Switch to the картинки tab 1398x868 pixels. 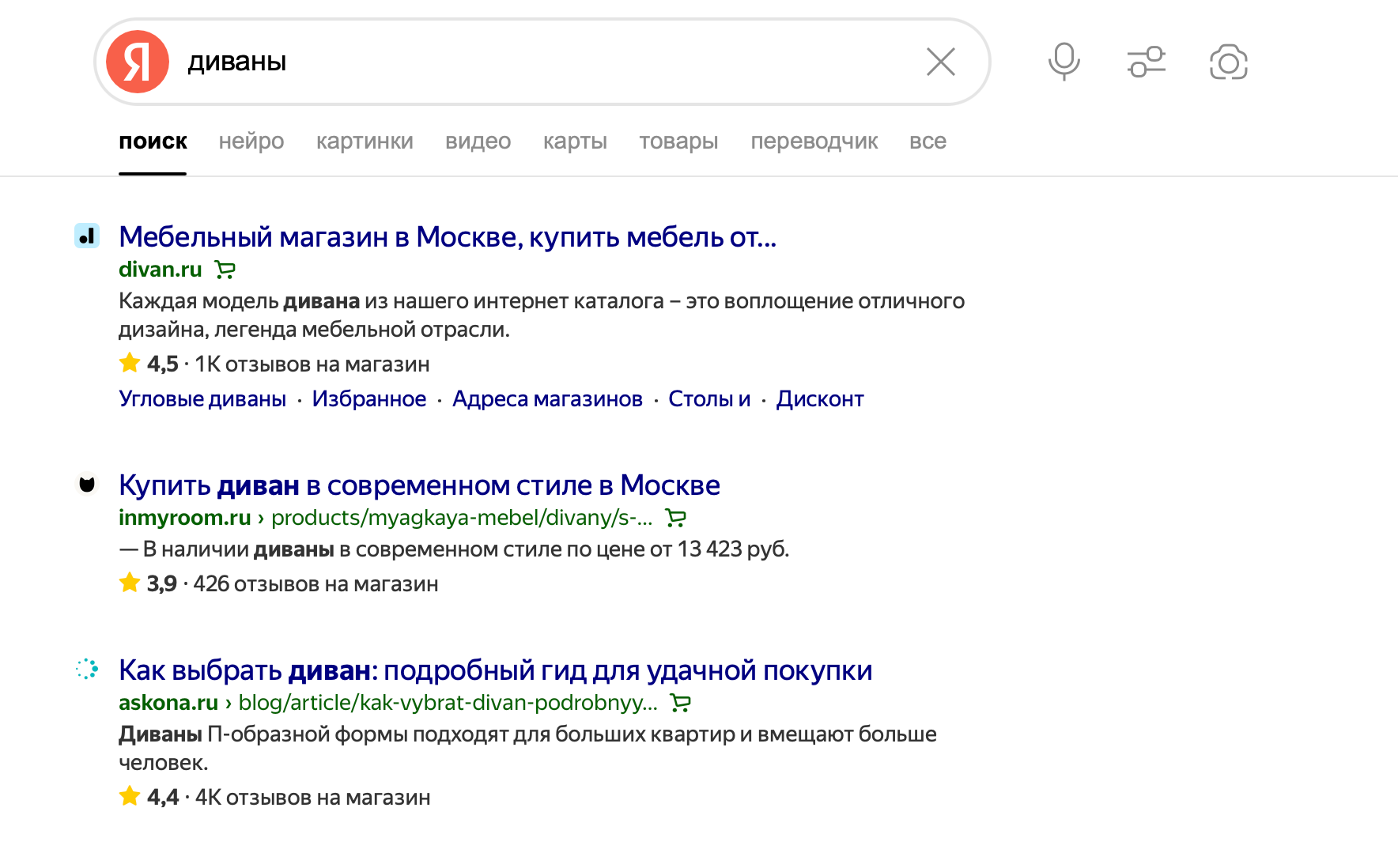(x=365, y=142)
